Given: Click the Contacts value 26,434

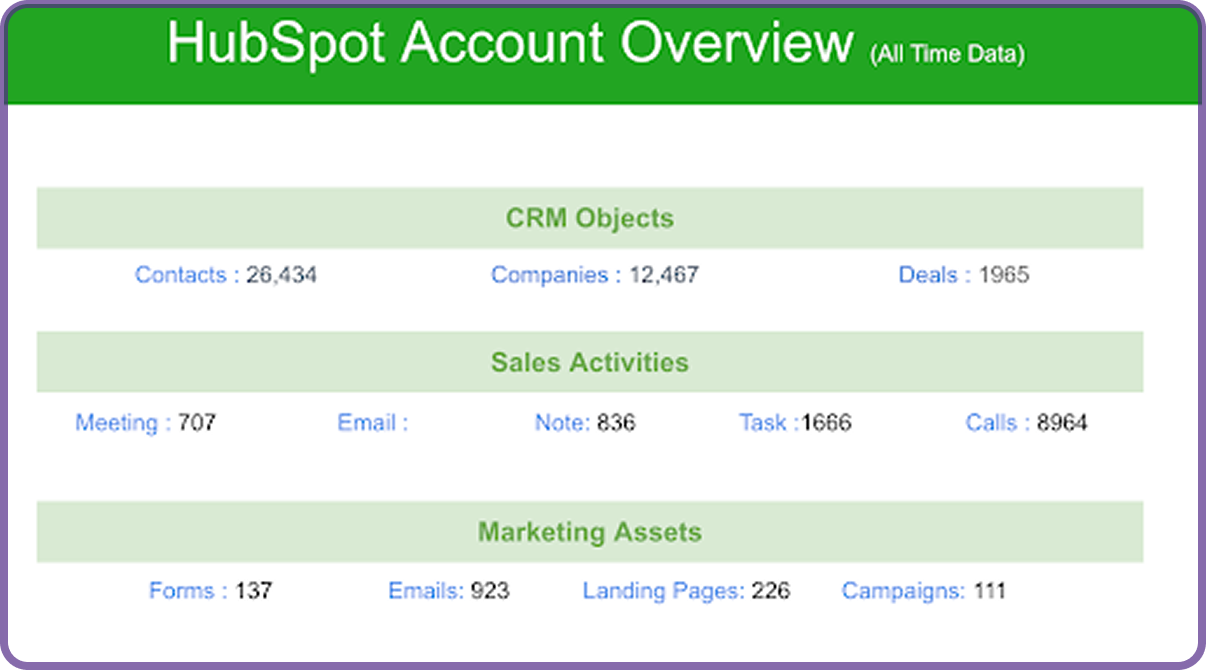Looking at the screenshot, I should click(281, 275).
